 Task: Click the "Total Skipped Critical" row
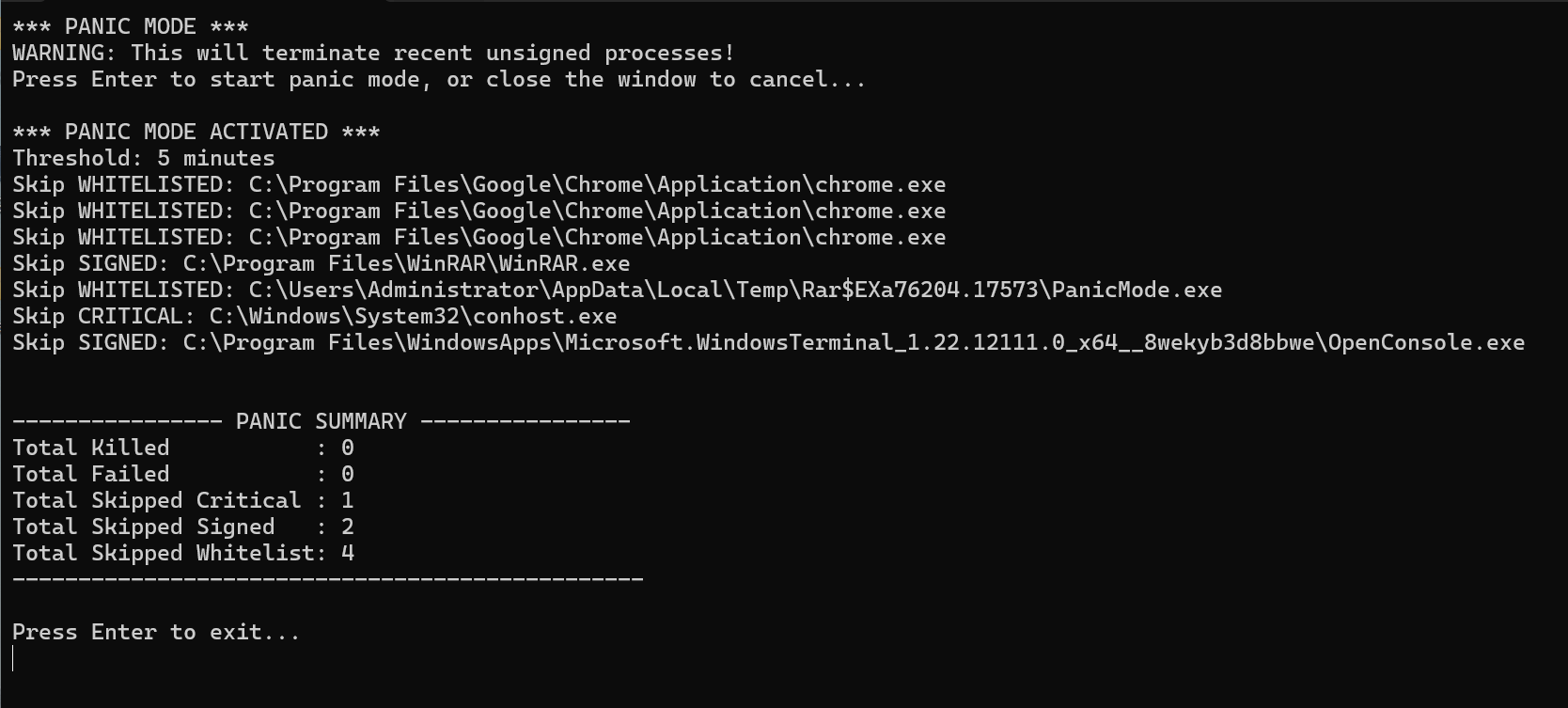182,500
